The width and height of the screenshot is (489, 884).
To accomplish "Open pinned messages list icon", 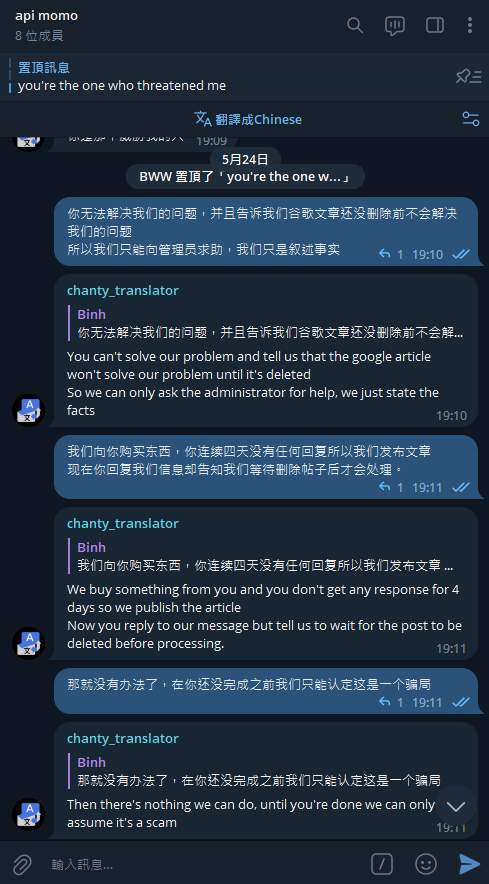I will (x=468, y=77).
